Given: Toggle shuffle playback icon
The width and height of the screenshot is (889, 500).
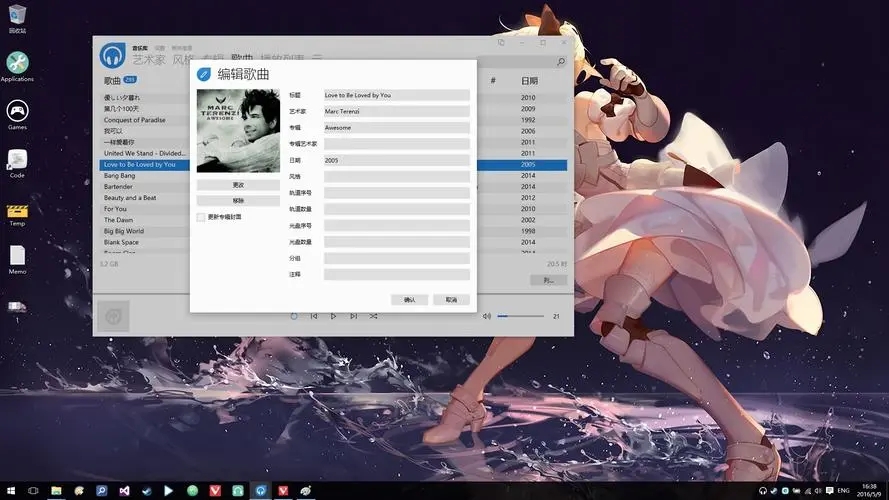Looking at the screenshot, I should [373, 316].
